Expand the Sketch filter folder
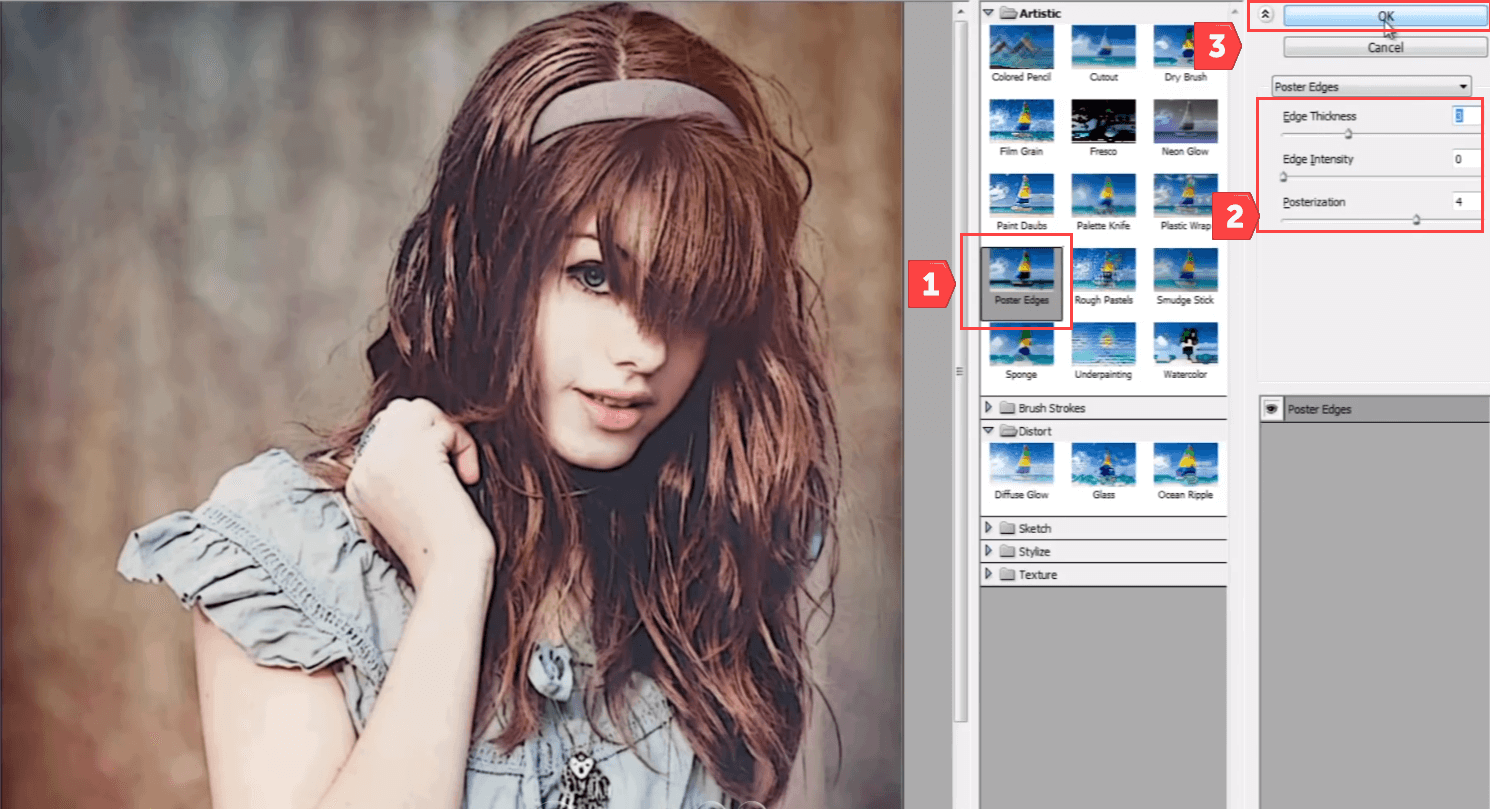 [990, 528]
